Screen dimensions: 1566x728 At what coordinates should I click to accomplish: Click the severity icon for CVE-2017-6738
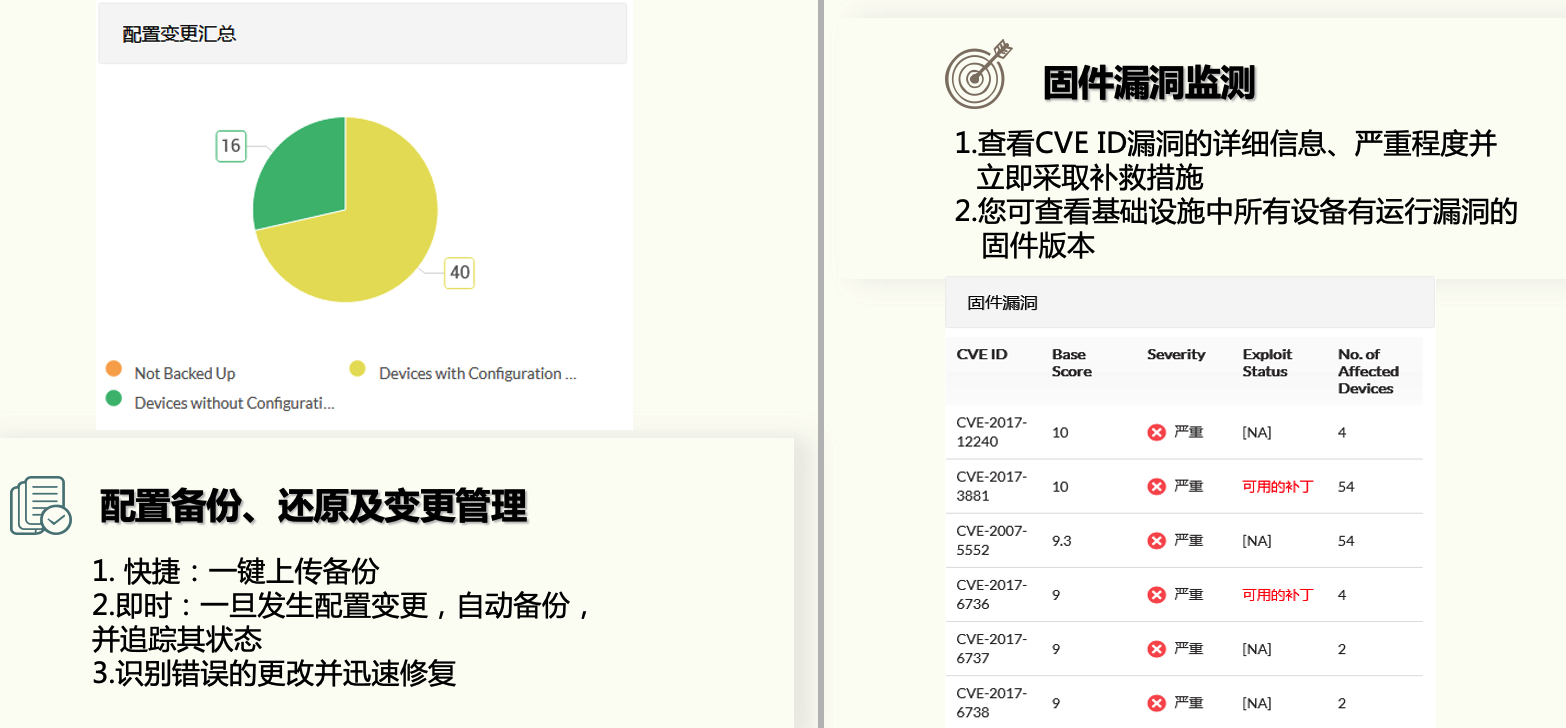(1157, 702)
